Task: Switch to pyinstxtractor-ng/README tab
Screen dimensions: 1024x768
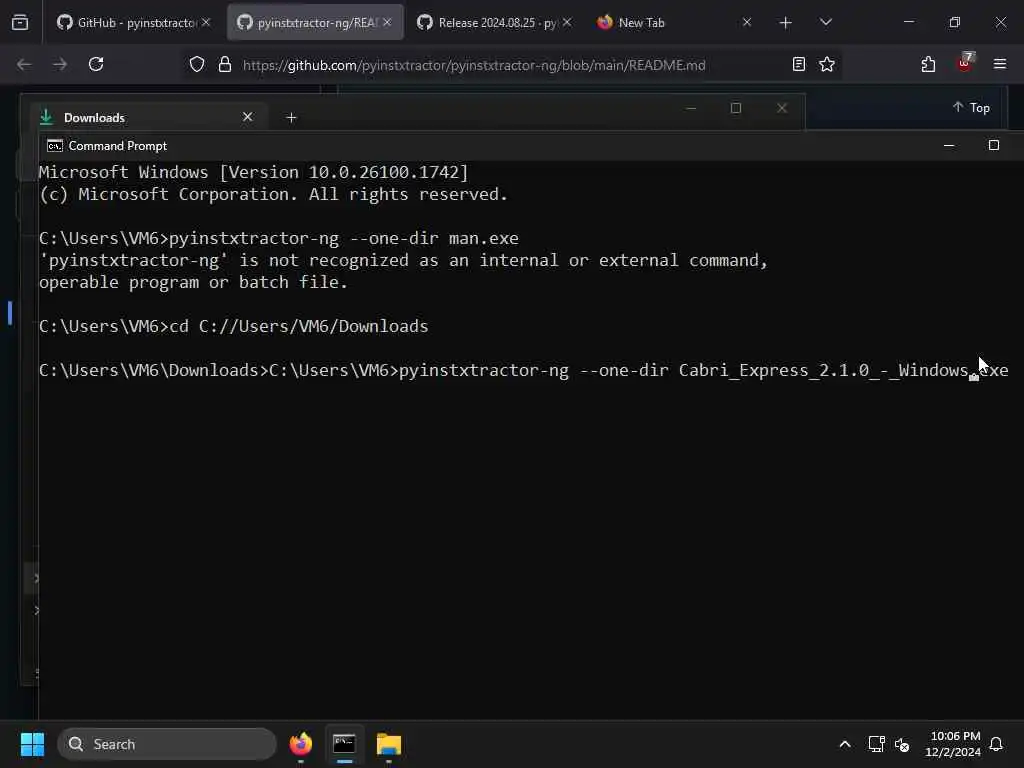Action: pyautogui.click(x=315, y=22)
